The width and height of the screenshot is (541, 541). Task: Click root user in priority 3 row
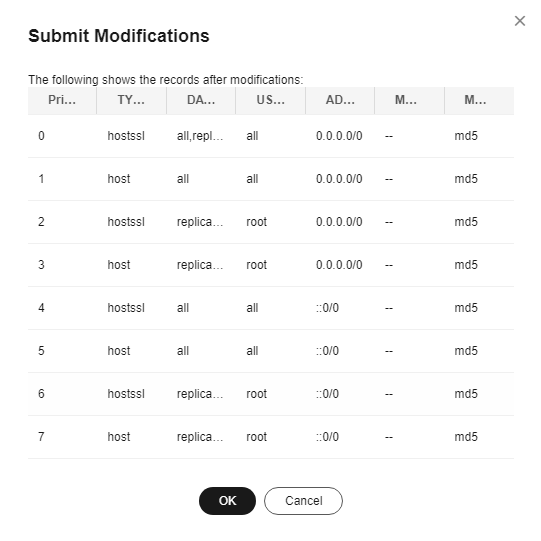(256, 265)
